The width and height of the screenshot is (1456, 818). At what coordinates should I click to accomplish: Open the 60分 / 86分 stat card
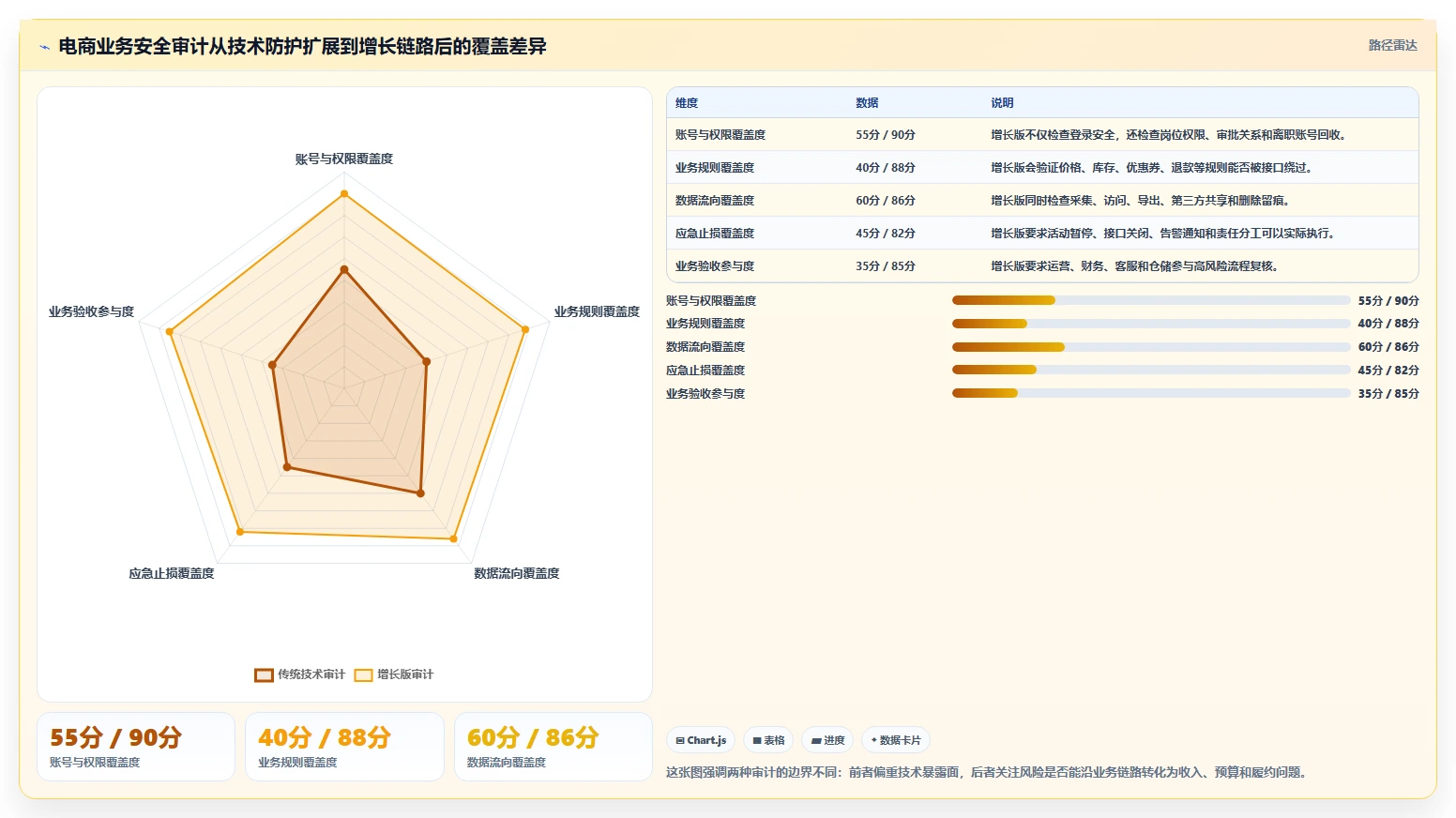coord(554,747)
